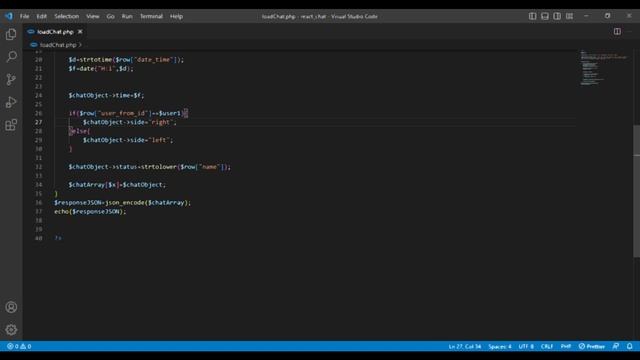Open the Customize Layout icon
Viewport: 640px width, 360px height.
point(569,16)
